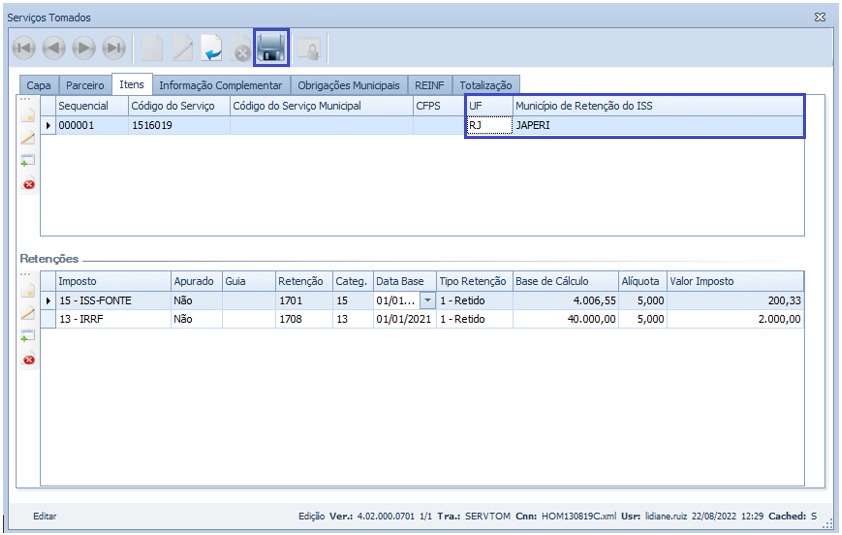Select the 13 - IRRF retention row
The image size is (842, 535).
click(112, 319)
